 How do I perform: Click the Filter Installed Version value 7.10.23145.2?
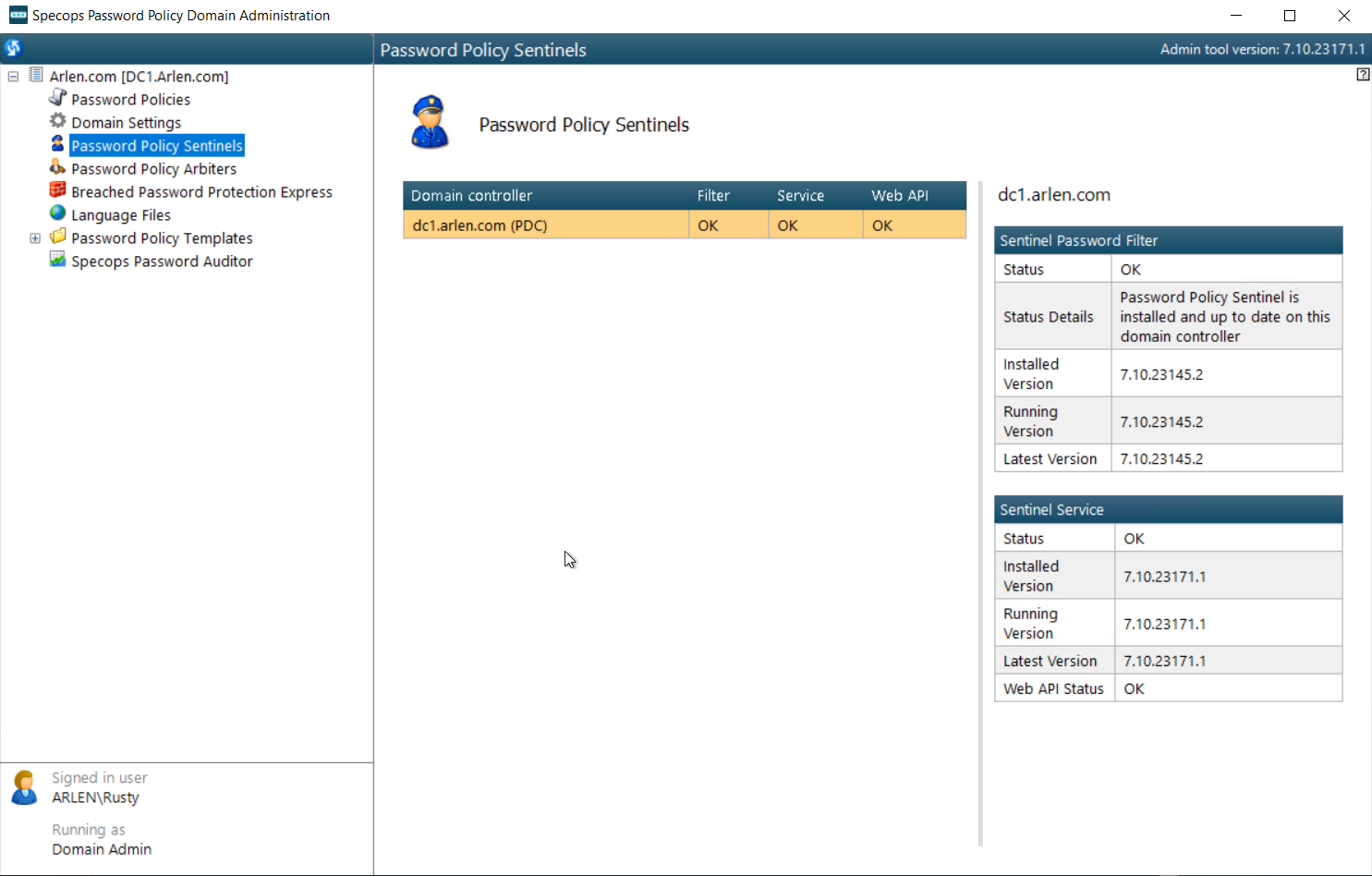(1161, 374)
